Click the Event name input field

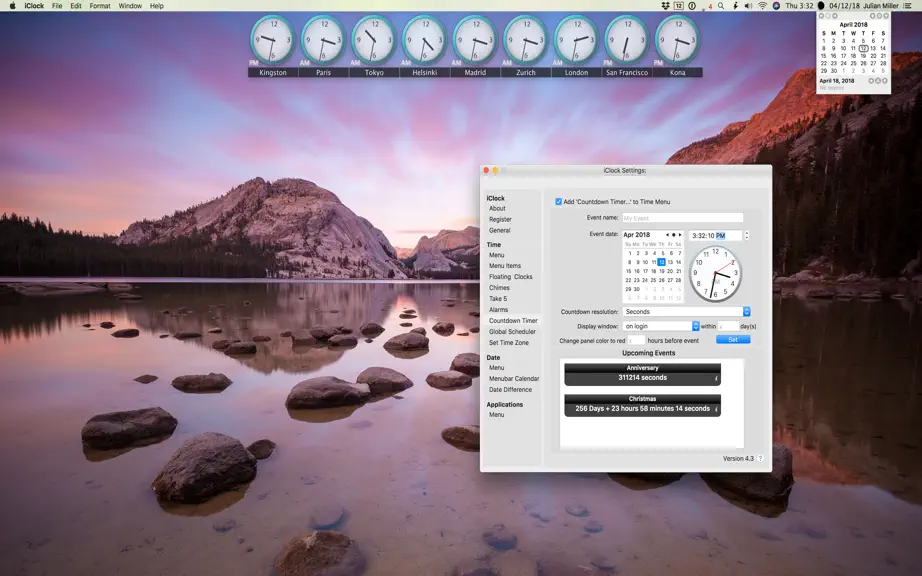(x=683, y=218)
